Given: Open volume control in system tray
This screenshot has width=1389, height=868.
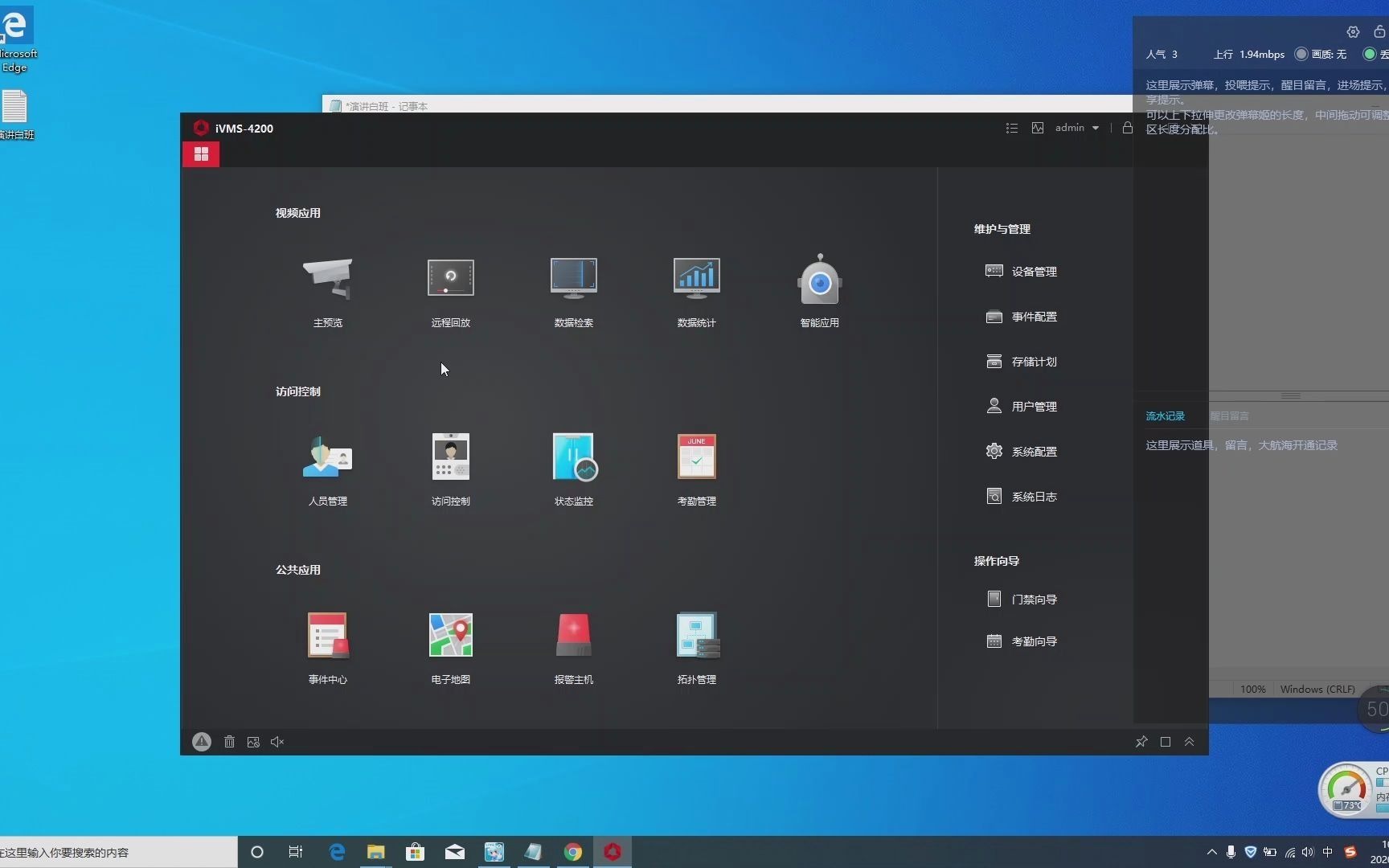Looking at the screenshot, I should pyautogui.click(x=1308, y=852).
